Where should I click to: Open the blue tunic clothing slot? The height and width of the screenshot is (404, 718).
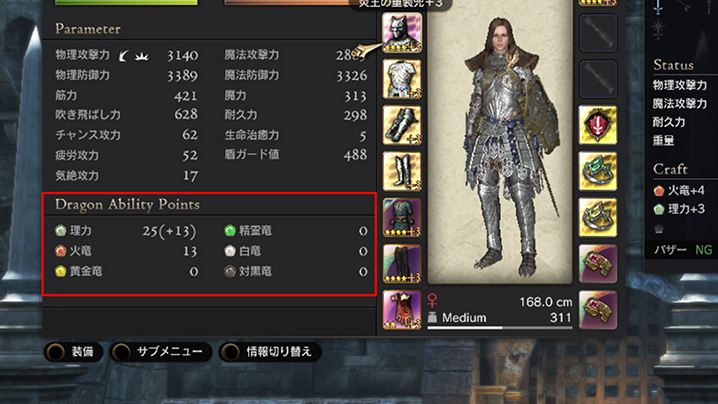[x=402, y=218]
